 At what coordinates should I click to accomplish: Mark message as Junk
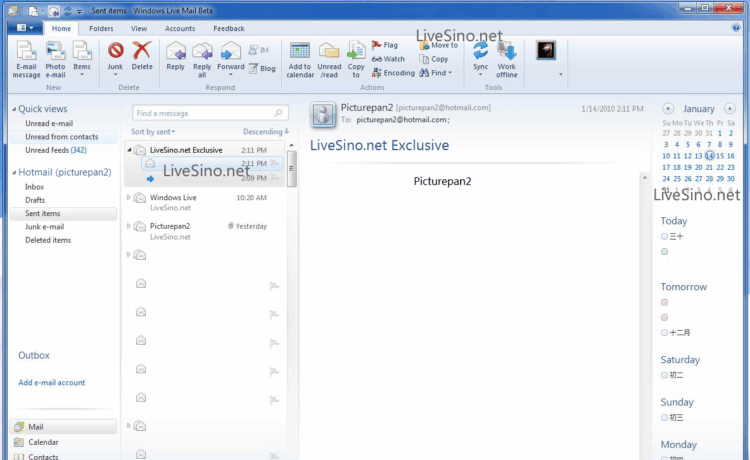tap(115, 59)
